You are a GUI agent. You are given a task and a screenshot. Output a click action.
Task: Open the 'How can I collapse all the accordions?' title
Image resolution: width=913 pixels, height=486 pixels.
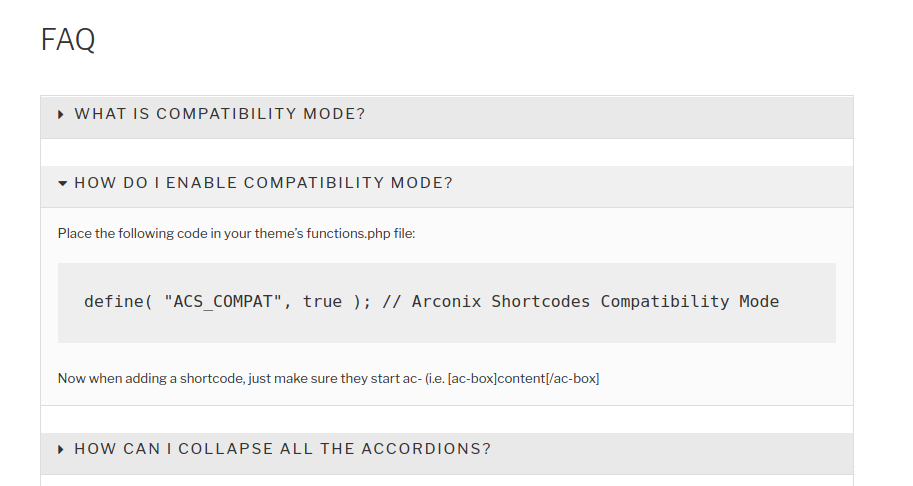[x=282, y=449]
